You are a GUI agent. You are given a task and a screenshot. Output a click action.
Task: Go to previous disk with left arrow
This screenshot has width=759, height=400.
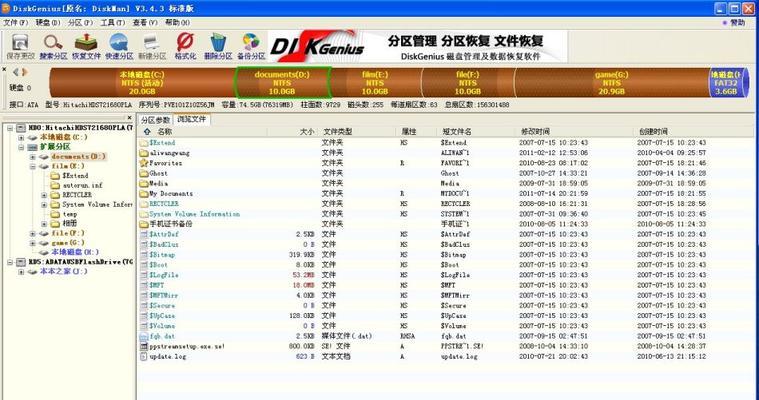[15, 72]
